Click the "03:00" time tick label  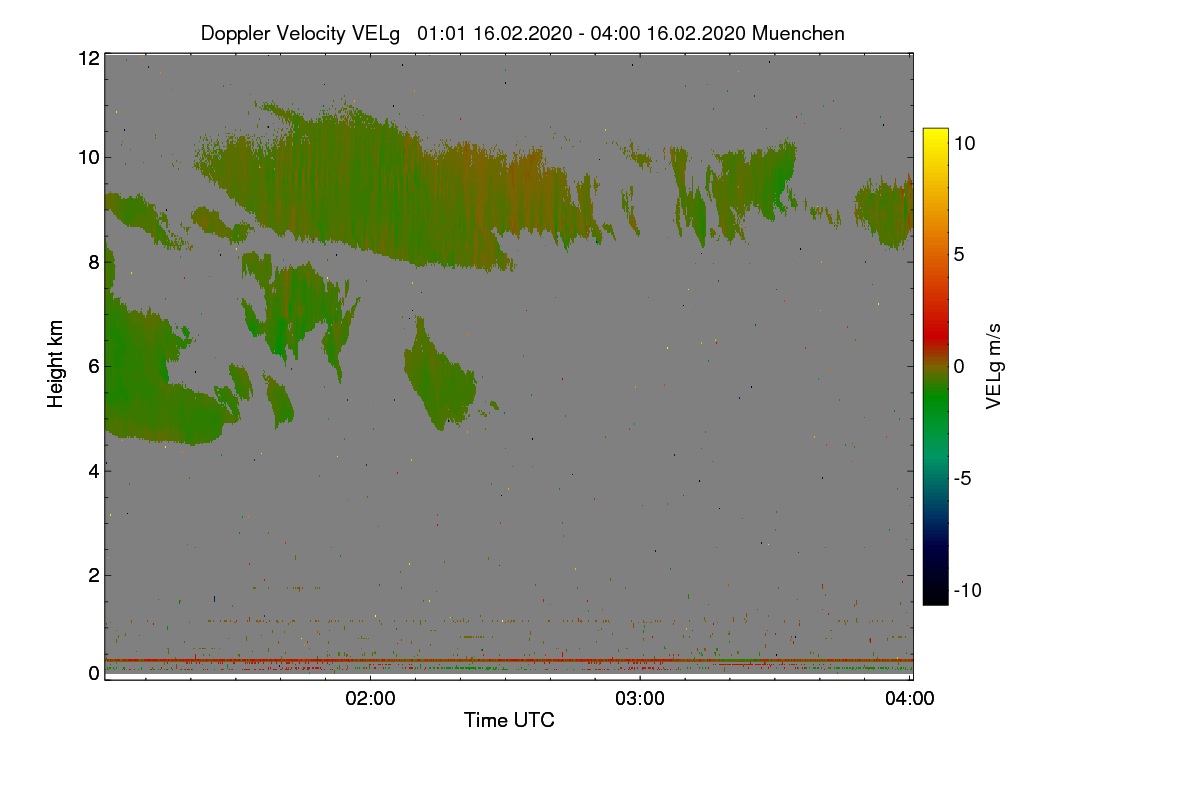(640, 699)
